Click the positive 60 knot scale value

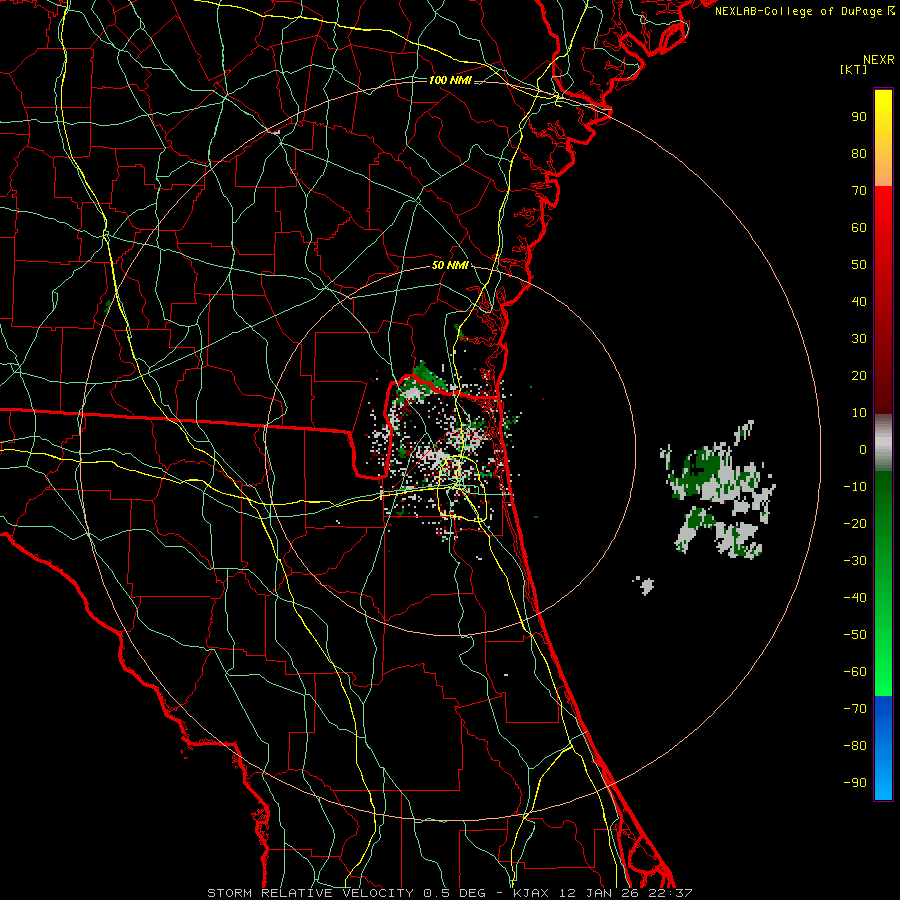[x=859, y=227]
